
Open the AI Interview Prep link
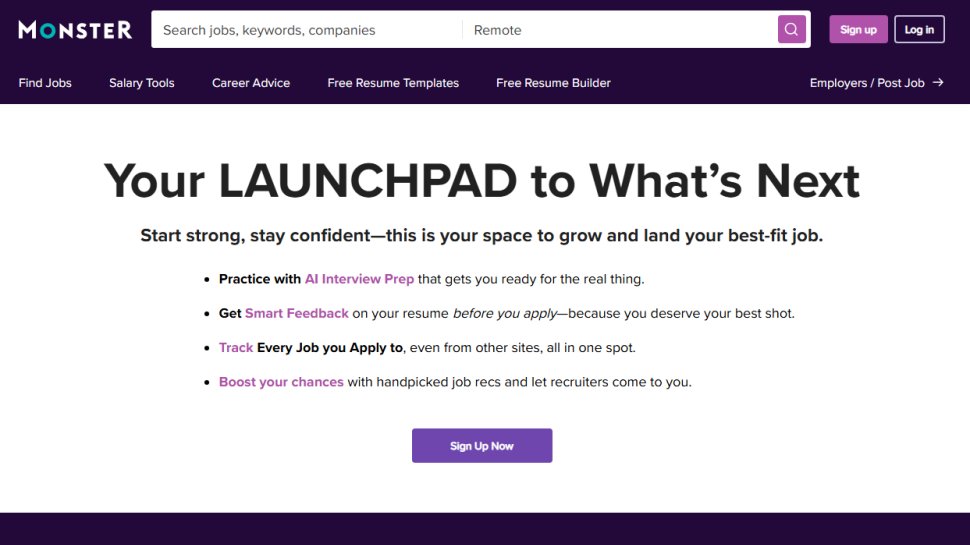(x=359, y=279)
